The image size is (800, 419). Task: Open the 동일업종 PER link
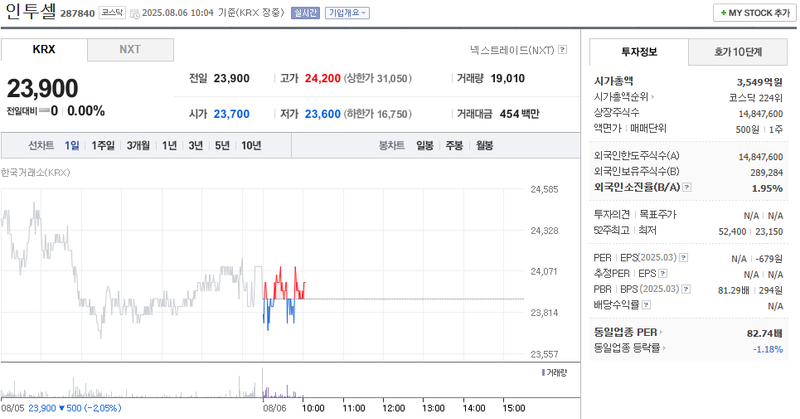628,332
